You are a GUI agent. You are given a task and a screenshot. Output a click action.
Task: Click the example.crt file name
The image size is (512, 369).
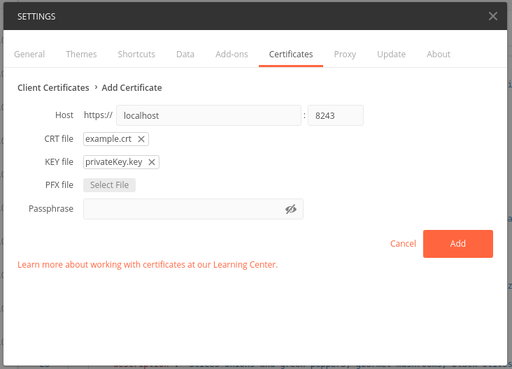[108, 139]
